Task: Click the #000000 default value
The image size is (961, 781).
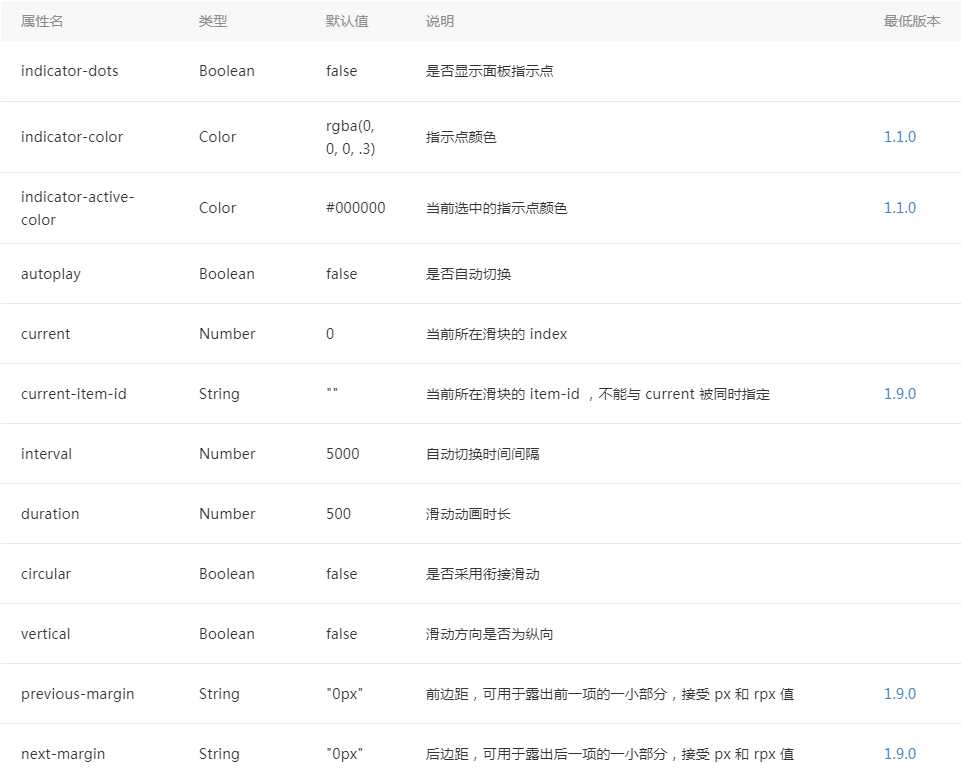Action: (x=355, y=208)
